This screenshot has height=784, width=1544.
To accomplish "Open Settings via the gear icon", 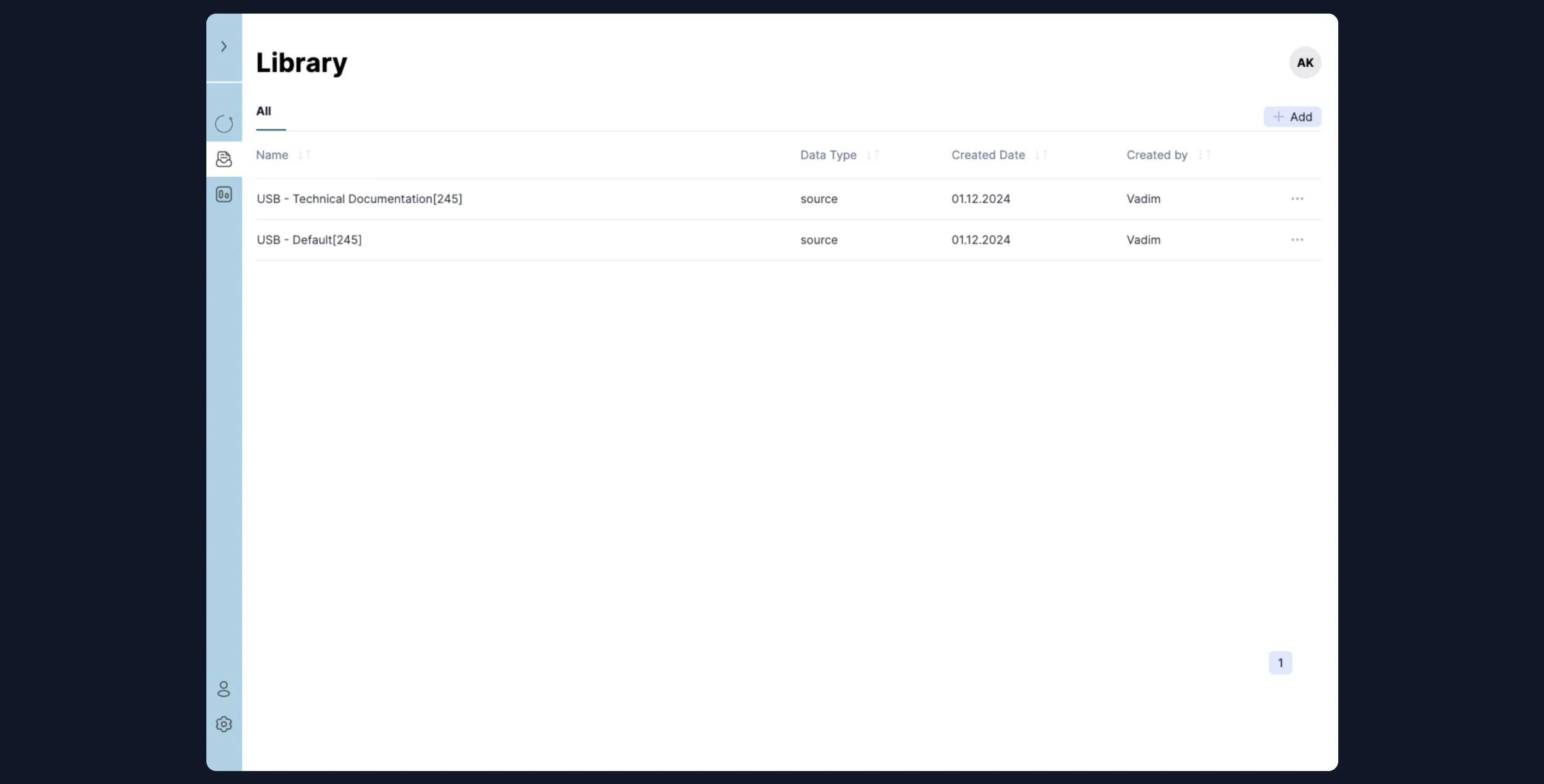I will [x=224, y=724].
